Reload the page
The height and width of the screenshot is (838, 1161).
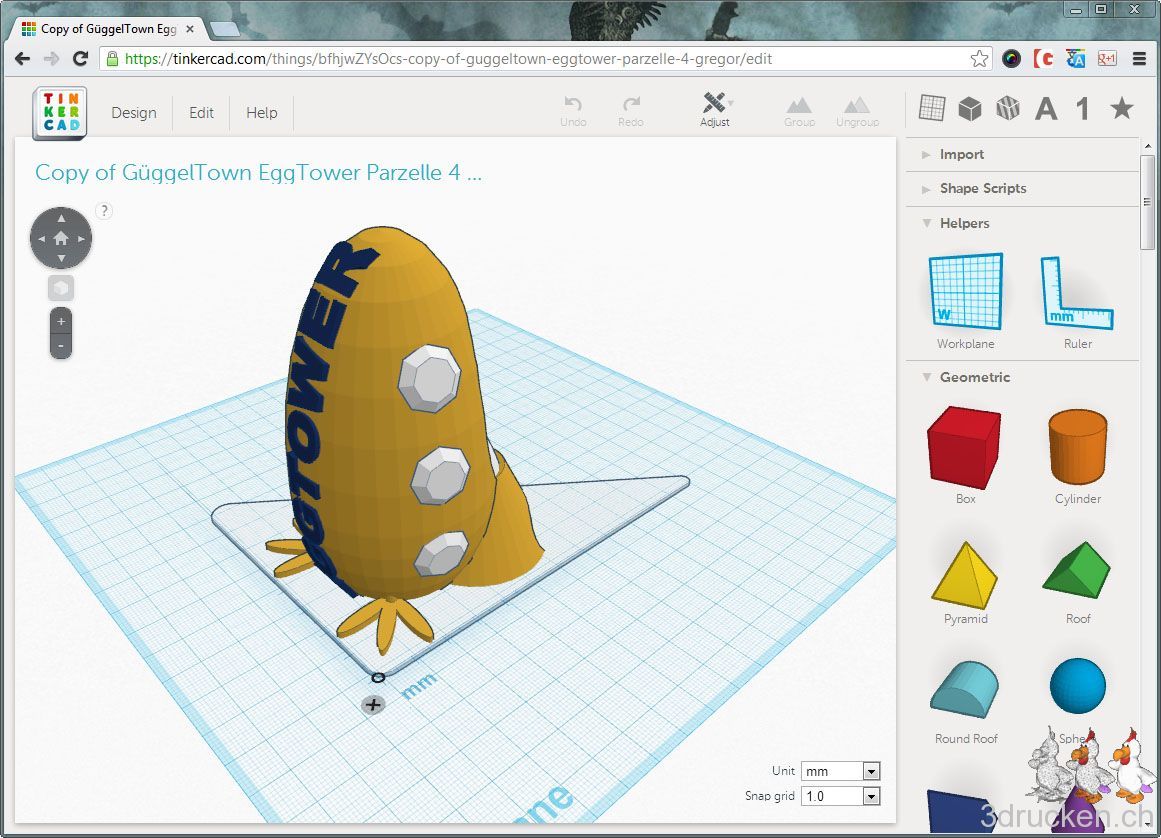pos(80,58)
